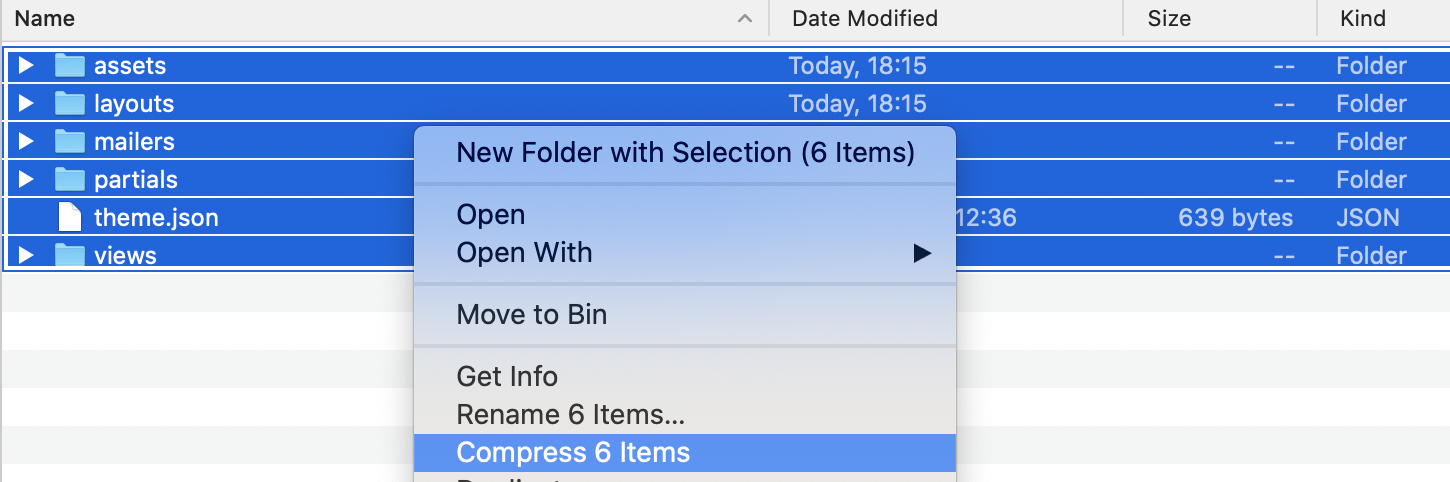Click the mailers folder icon
Image resolution: width=1450 pixels, height=482 pixels.
tap(69, 142)
